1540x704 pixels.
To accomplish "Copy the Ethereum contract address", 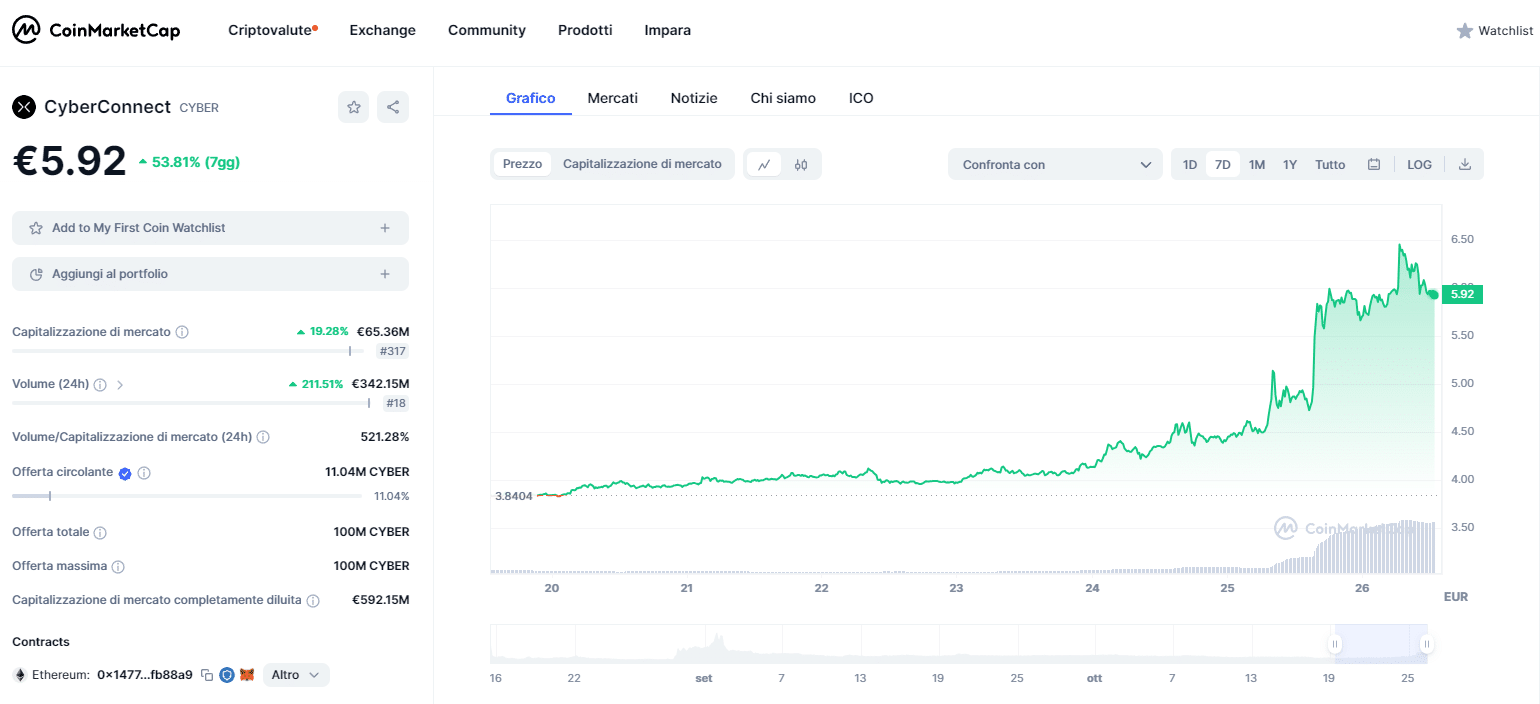I will tap(207, 675).
